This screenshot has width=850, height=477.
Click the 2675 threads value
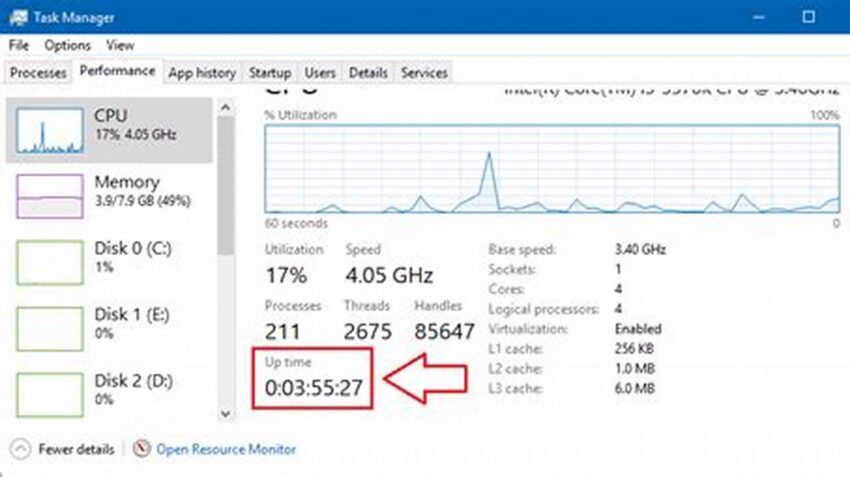368,331
